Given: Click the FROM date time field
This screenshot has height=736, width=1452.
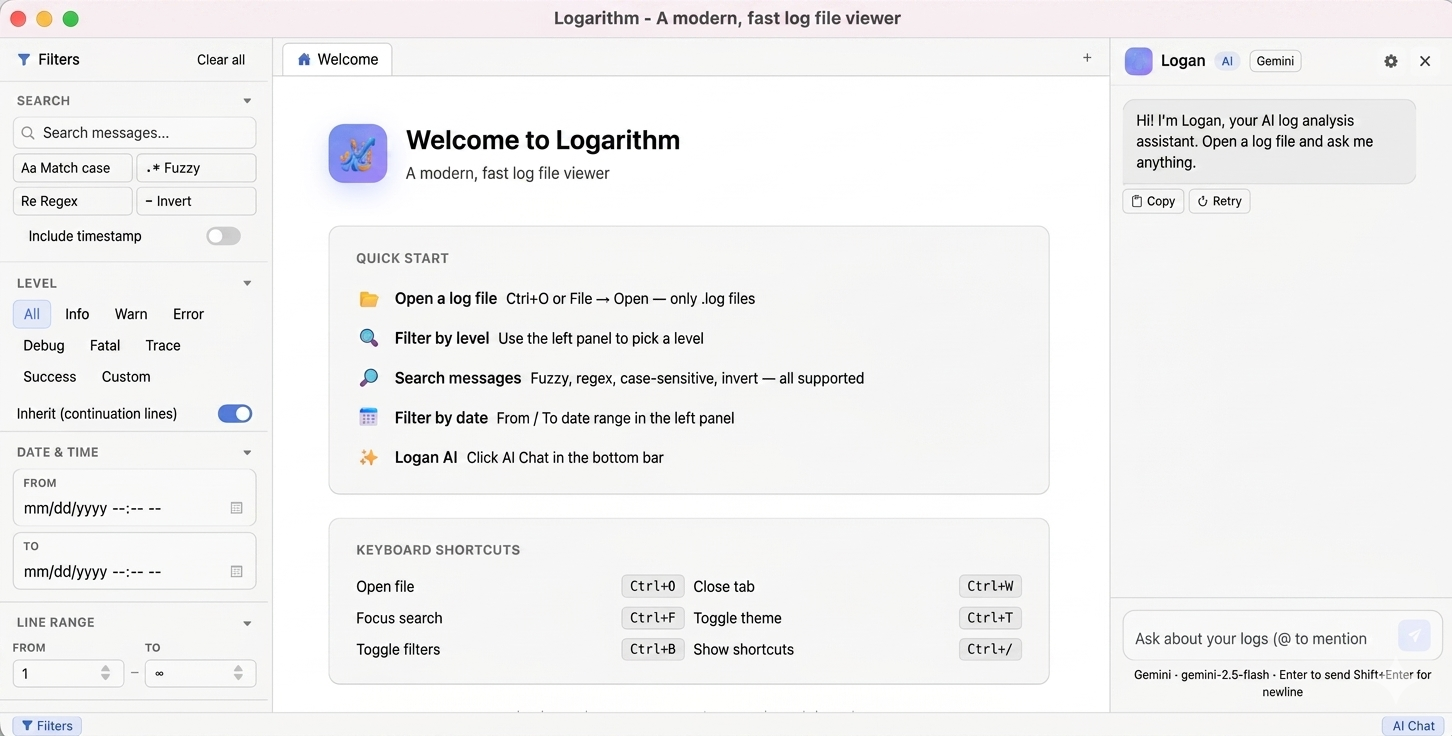Looking at the screenshot, I should [134, 497].
